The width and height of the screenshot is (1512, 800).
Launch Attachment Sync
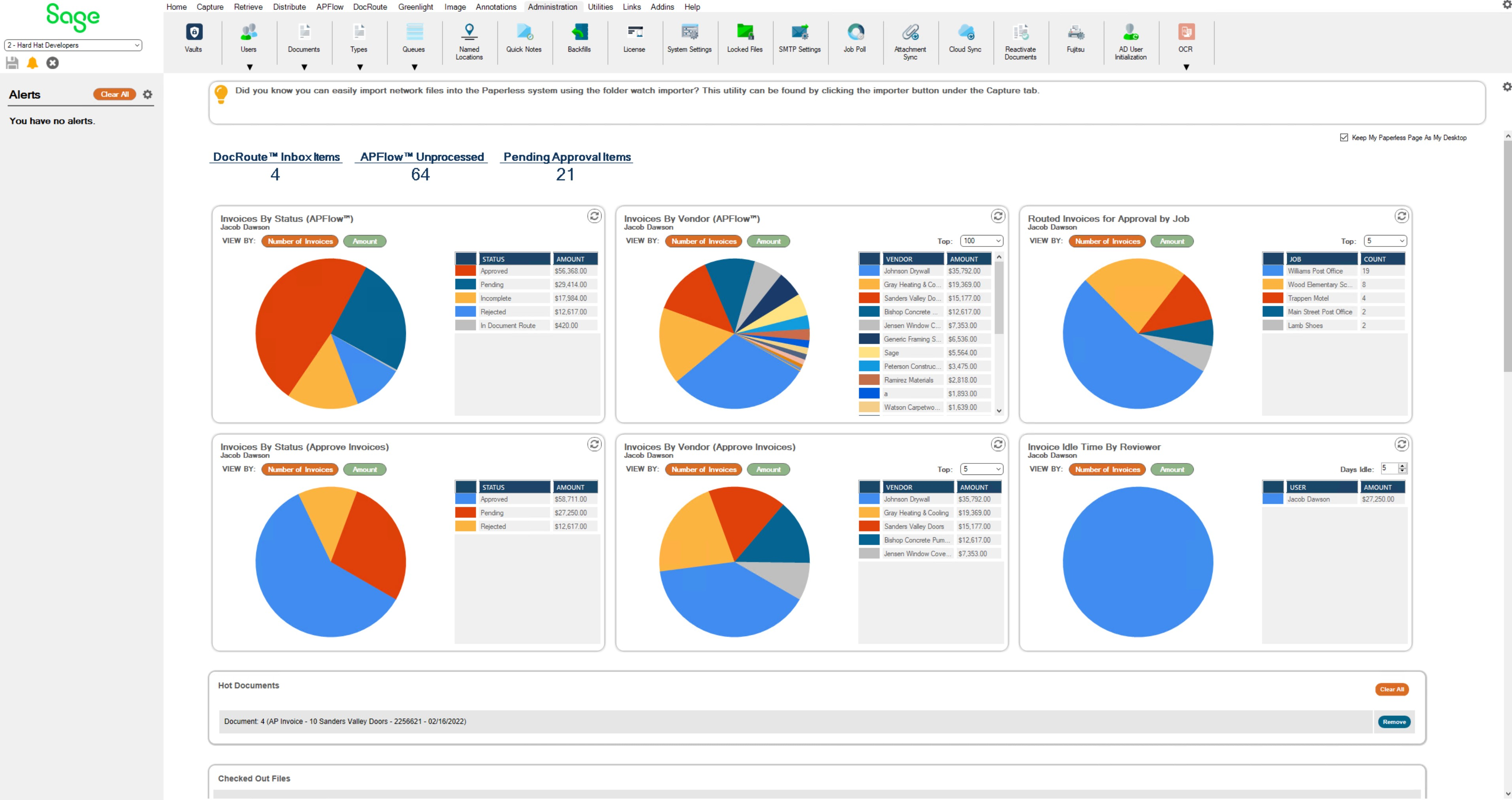[910, 41]
